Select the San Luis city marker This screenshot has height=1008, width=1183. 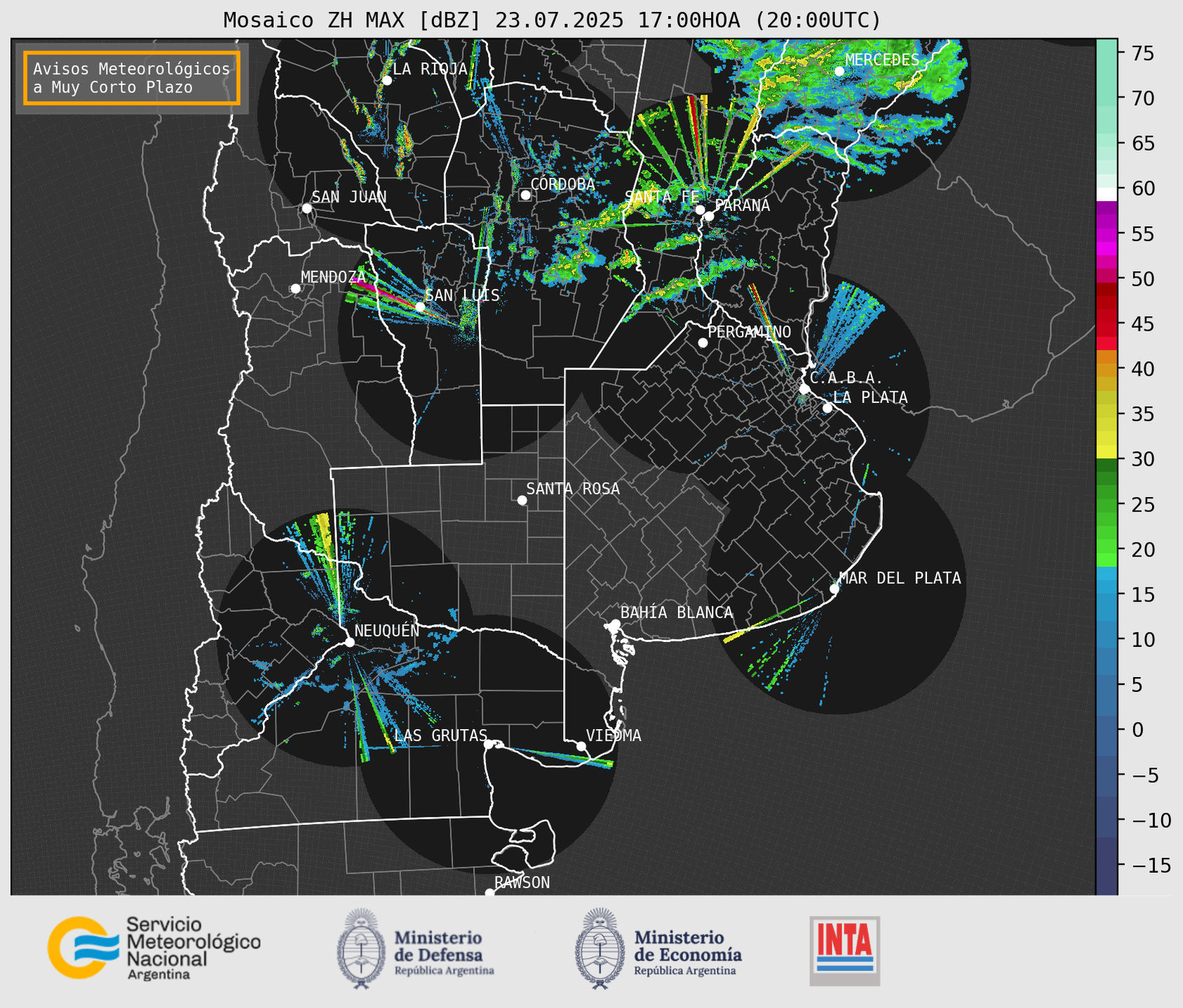point(419,307)
